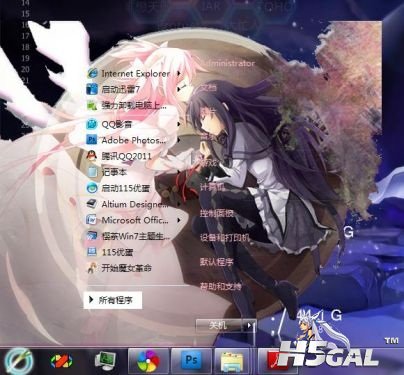The height and width of the screenshot is (375, 404).
Task: Show 所有程序 all programs list
Action: coord(113,300)
